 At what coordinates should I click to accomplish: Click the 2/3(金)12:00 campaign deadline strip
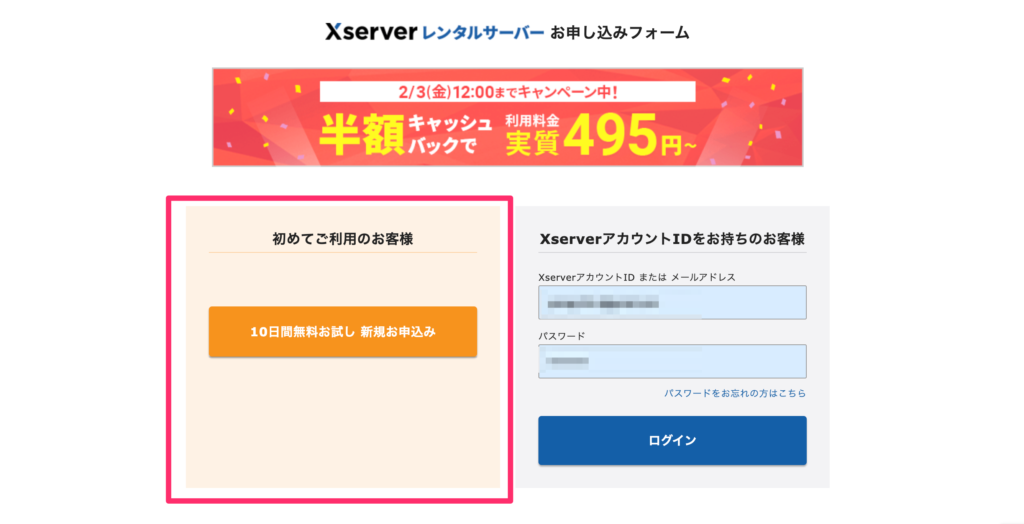pos(507,92)
